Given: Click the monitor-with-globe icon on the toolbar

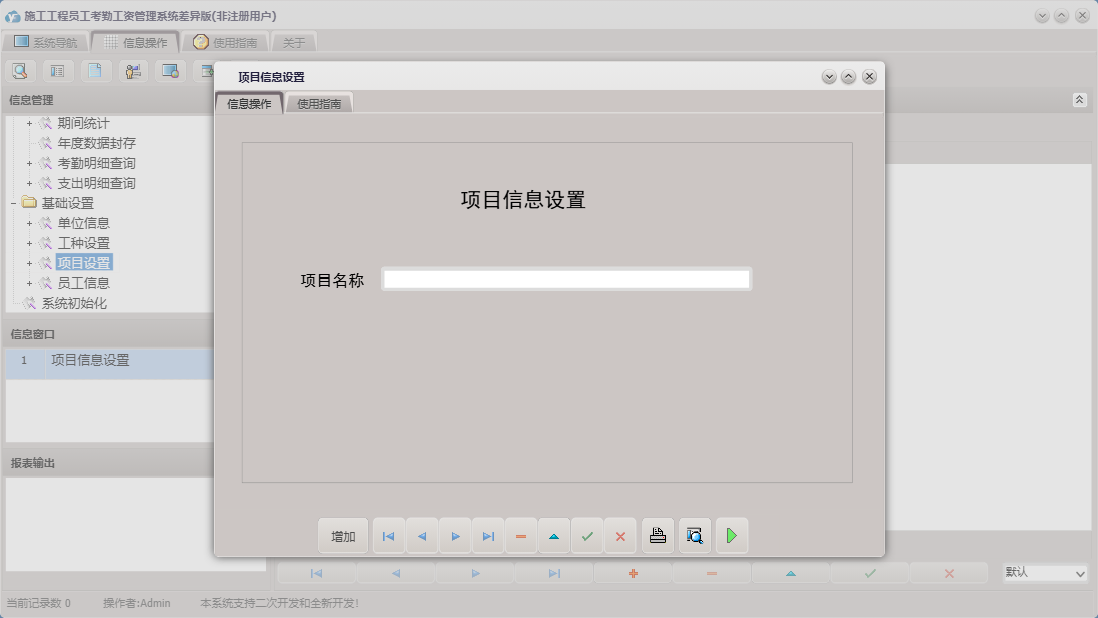Looking at the screenshot, I should click(170, 70).
